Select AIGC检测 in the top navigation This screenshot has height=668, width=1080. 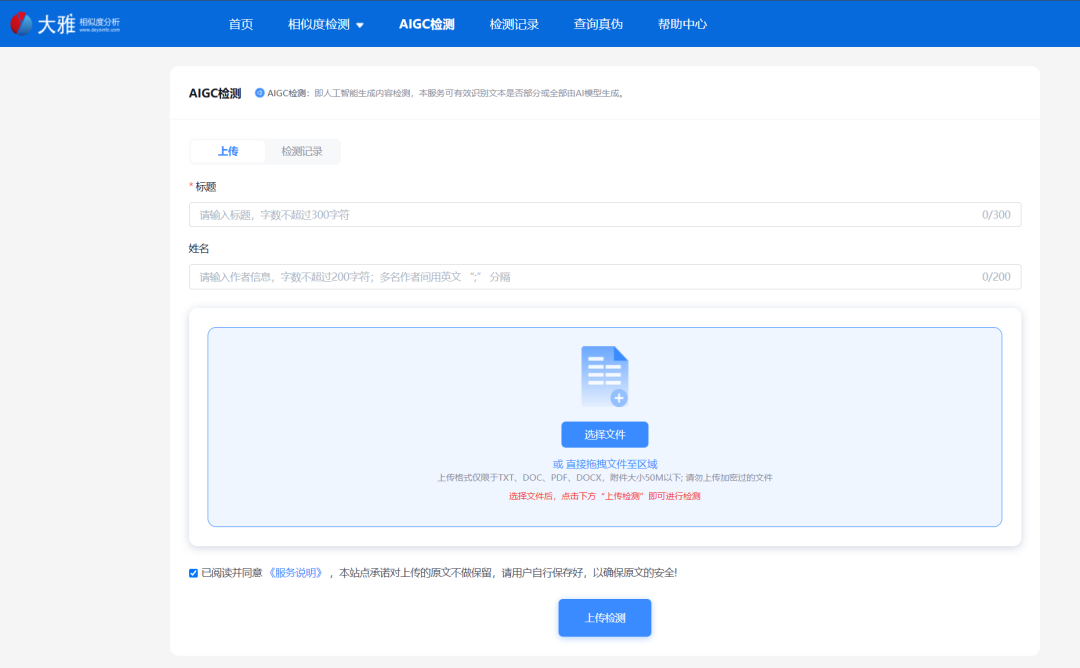tap(426, 24)
